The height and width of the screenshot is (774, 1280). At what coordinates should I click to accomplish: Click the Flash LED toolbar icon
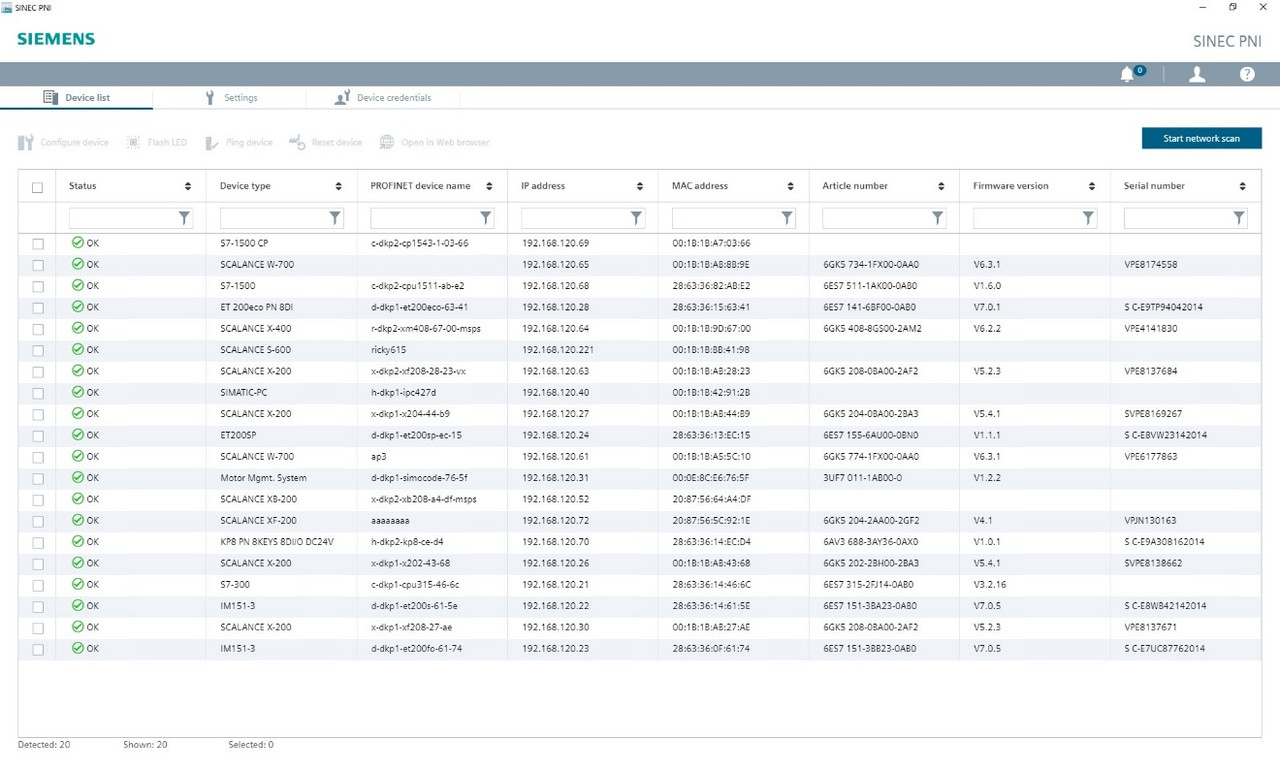tap(133, 142)
